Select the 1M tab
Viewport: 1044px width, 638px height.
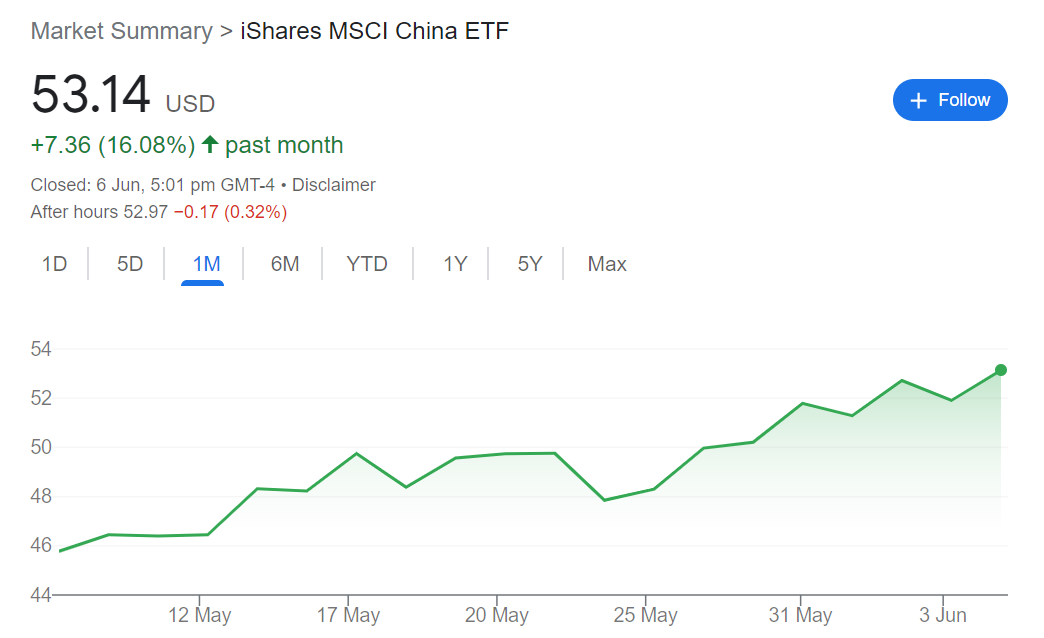(x=206, y=264)
